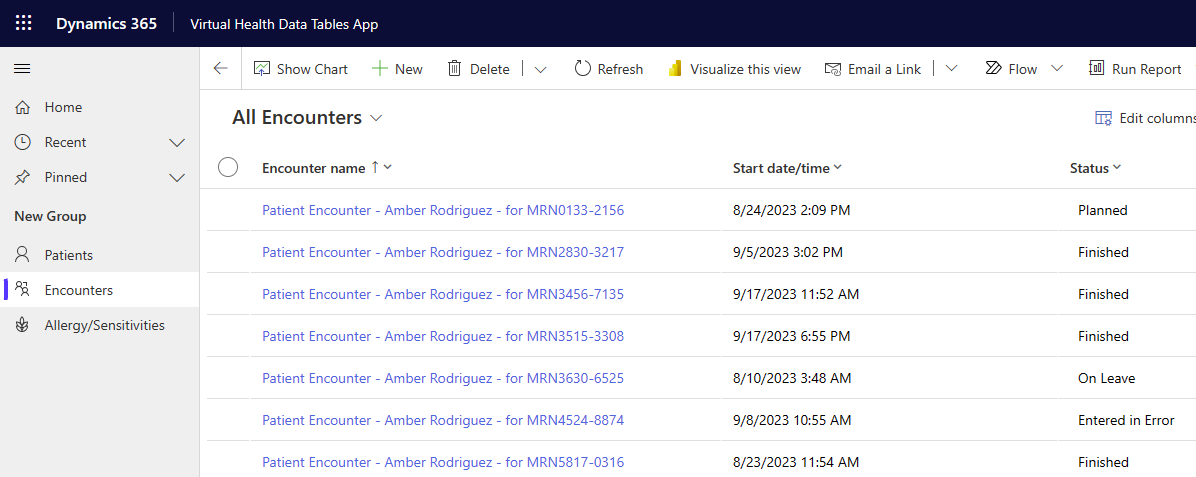
Task: Click the Virtual Health Data Tables App name
Action: pos(284,24)
